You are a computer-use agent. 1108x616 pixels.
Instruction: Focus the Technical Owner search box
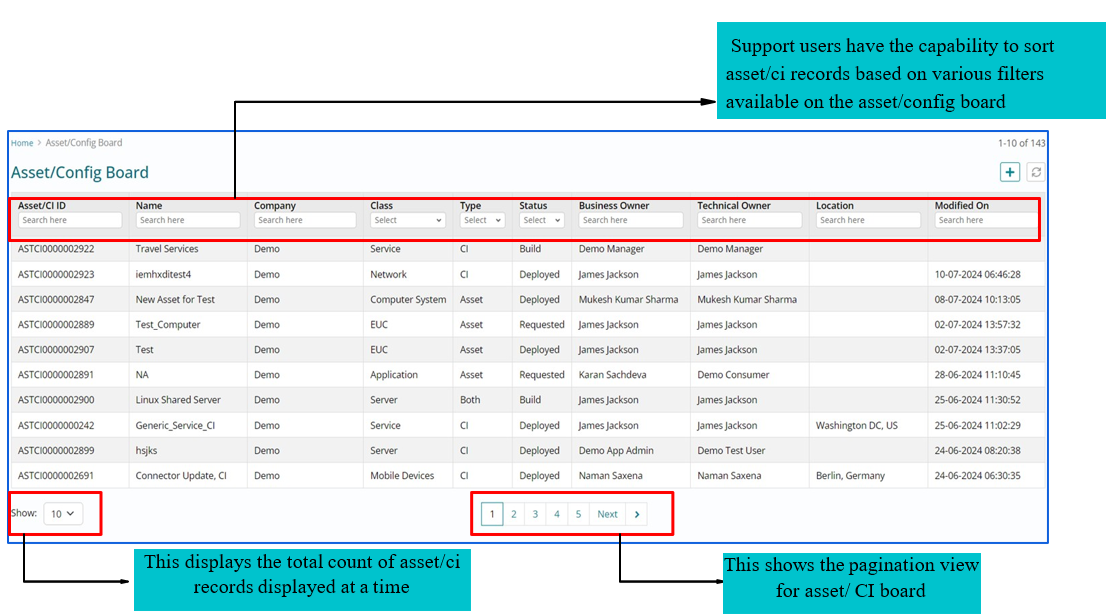749,220
